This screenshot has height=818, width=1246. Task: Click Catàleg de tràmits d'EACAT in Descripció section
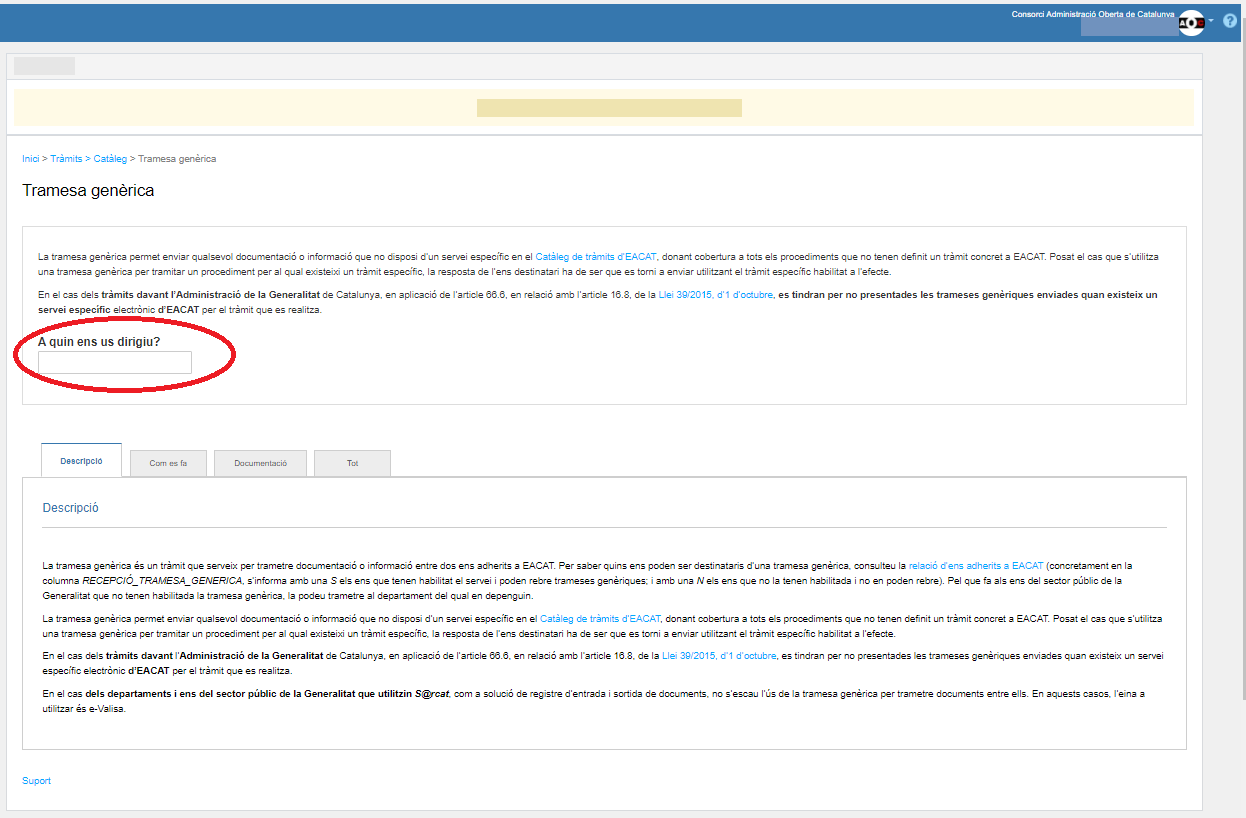(x=600, y=619)
